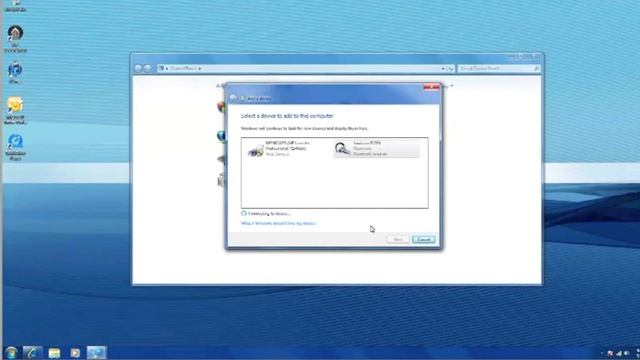Click the greyed Next button

tap(398, 239)
